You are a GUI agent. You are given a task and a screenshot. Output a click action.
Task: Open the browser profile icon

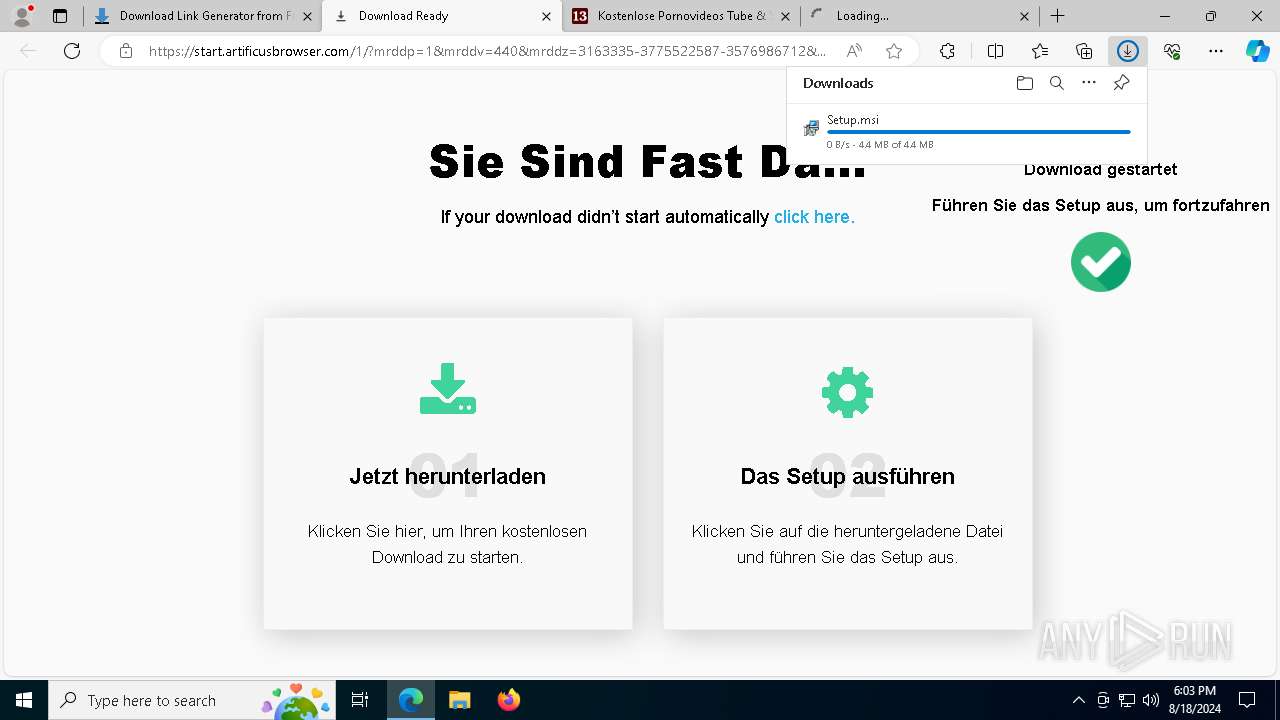tap(22, 16)
